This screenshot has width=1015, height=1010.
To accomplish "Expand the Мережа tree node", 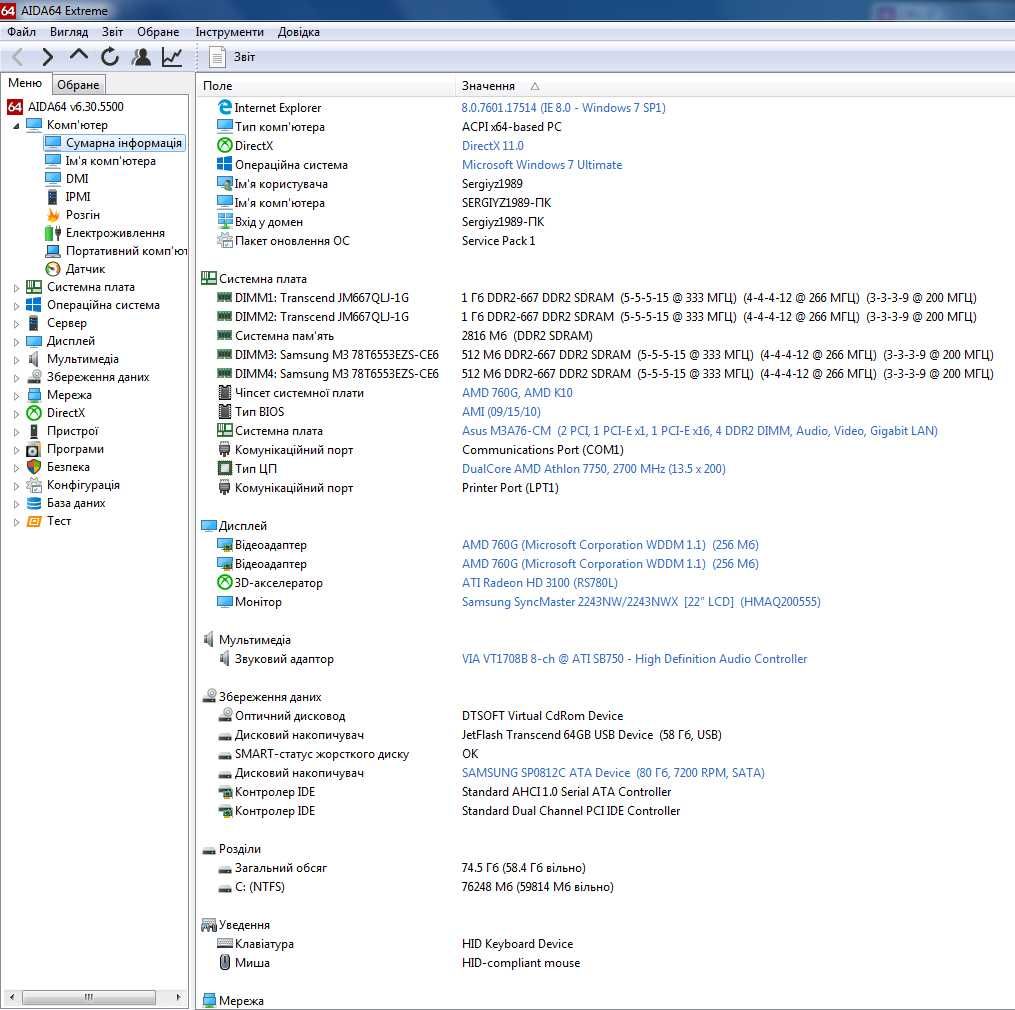I will point(16,396).
